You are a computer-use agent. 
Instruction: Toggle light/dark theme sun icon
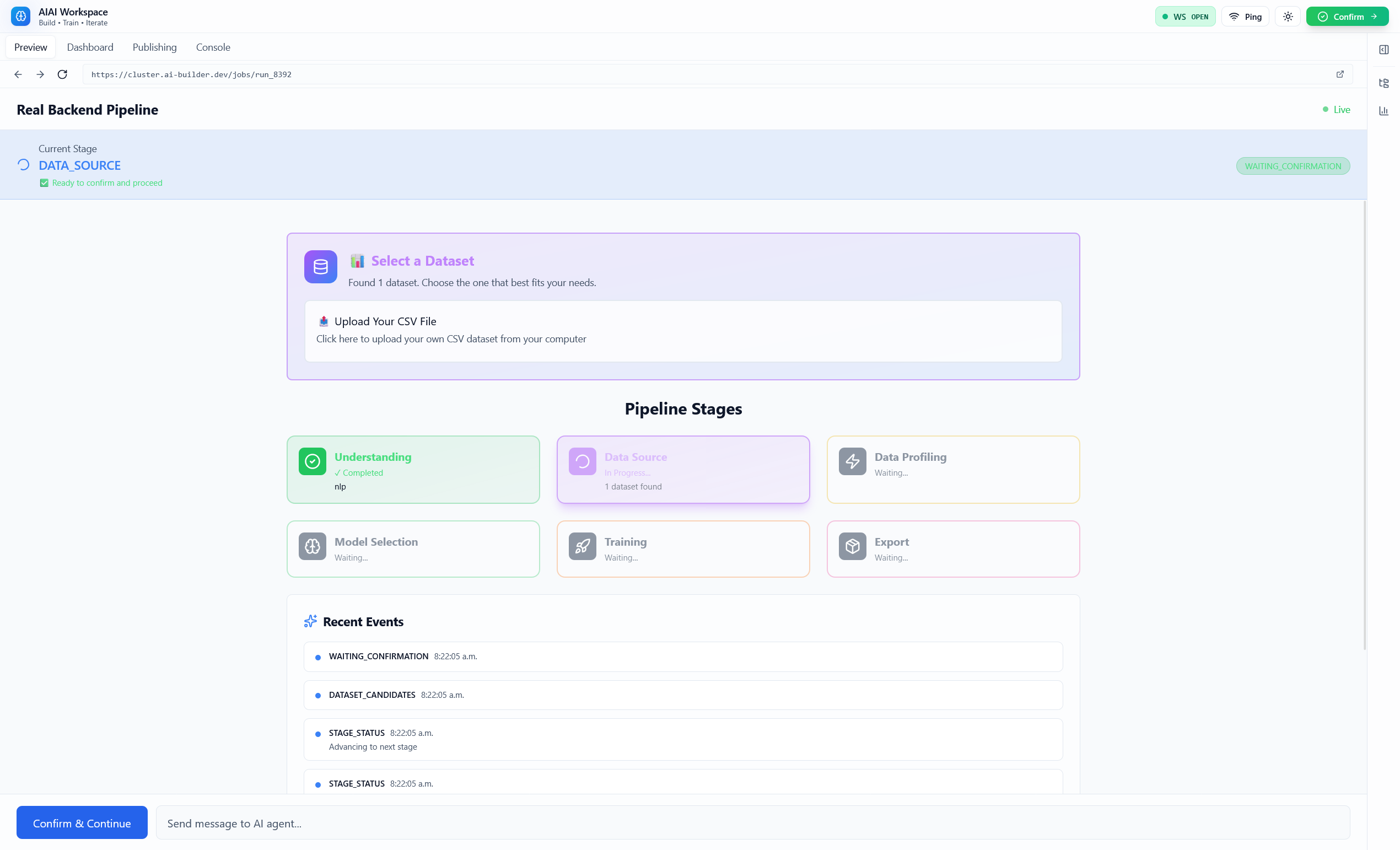coord(1288,17)
